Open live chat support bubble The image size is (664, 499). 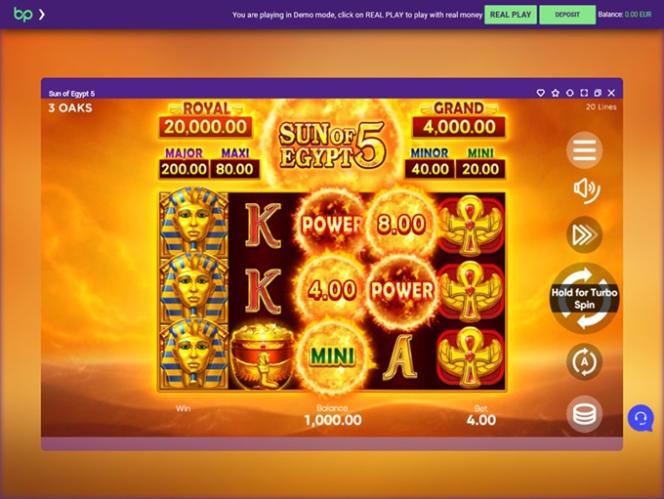click(x=641, y=418)
